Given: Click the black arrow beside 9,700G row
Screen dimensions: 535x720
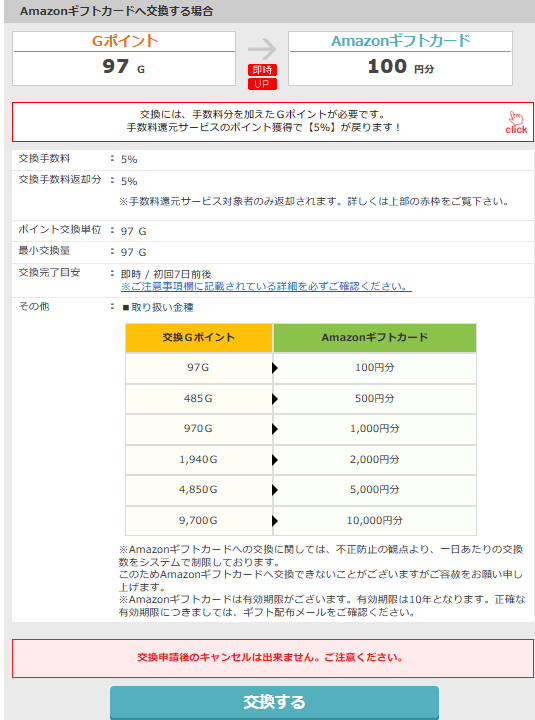Looking at the screenshot, I should pos(275,521).
